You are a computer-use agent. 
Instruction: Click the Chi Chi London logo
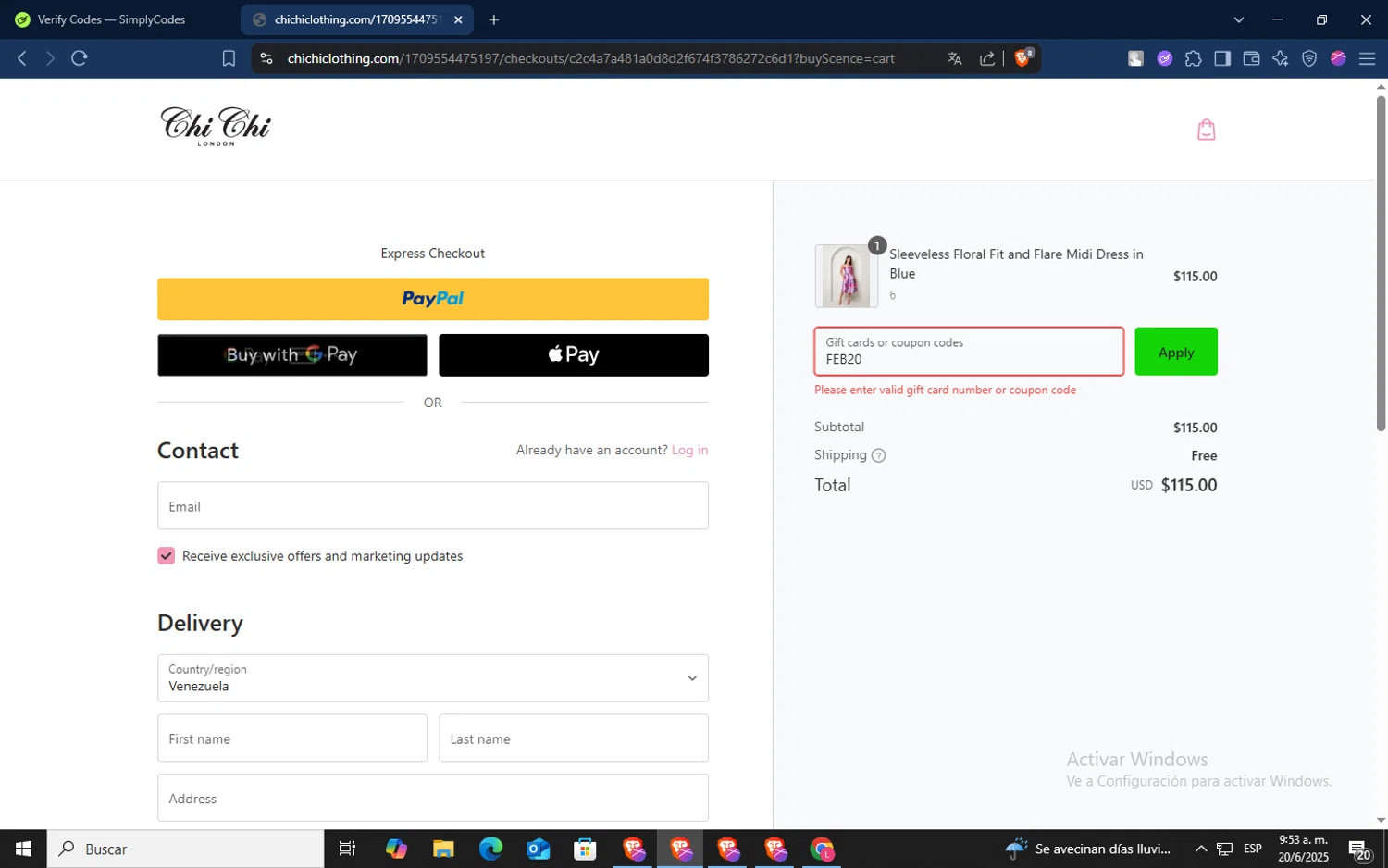pos(216,126)
